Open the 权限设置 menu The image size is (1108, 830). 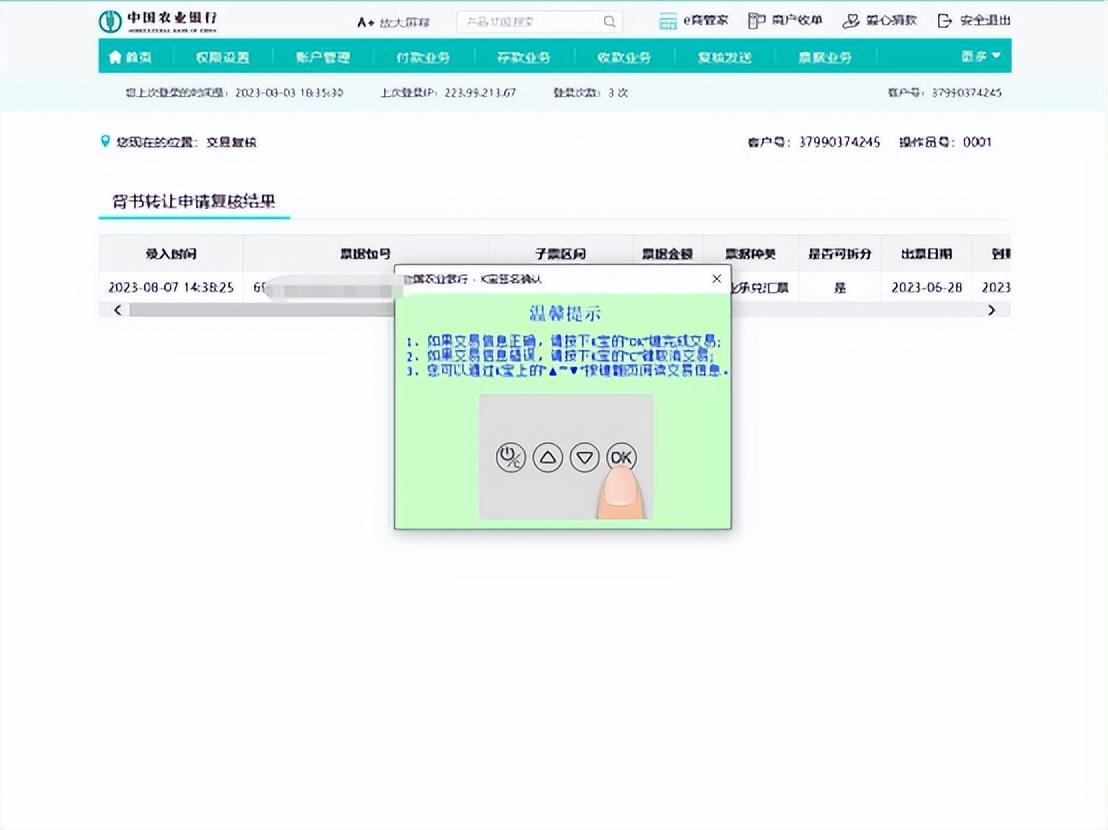[222, 57]
